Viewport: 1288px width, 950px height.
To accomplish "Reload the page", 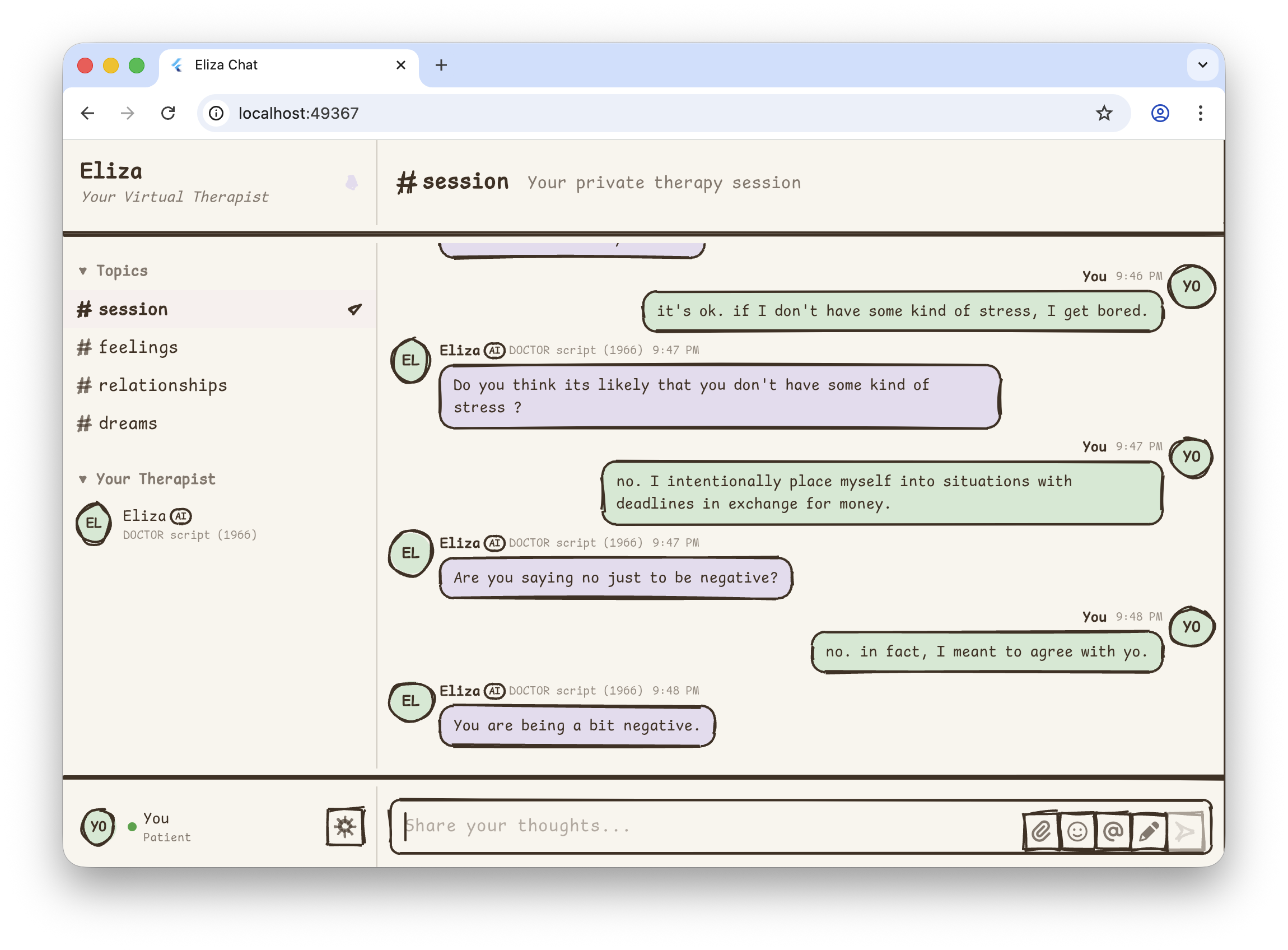I will tap(168, 113).
